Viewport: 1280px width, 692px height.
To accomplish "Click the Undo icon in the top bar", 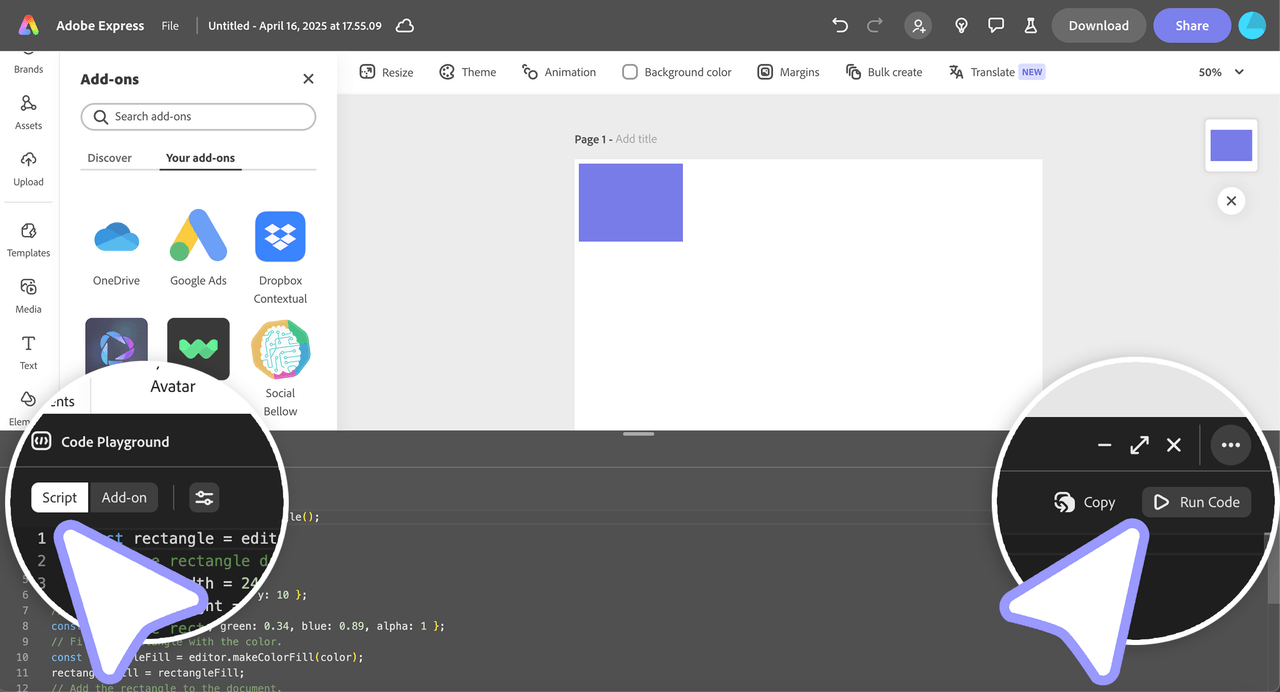I will [x=840, y=25].
